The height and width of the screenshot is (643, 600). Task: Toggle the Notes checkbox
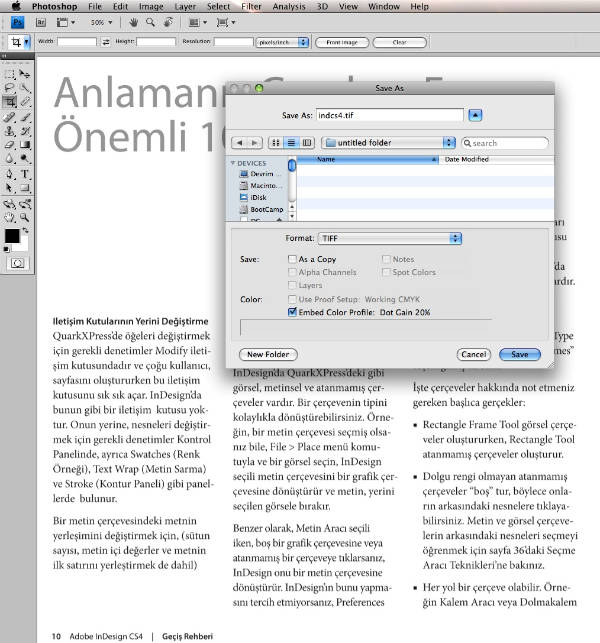386,259
